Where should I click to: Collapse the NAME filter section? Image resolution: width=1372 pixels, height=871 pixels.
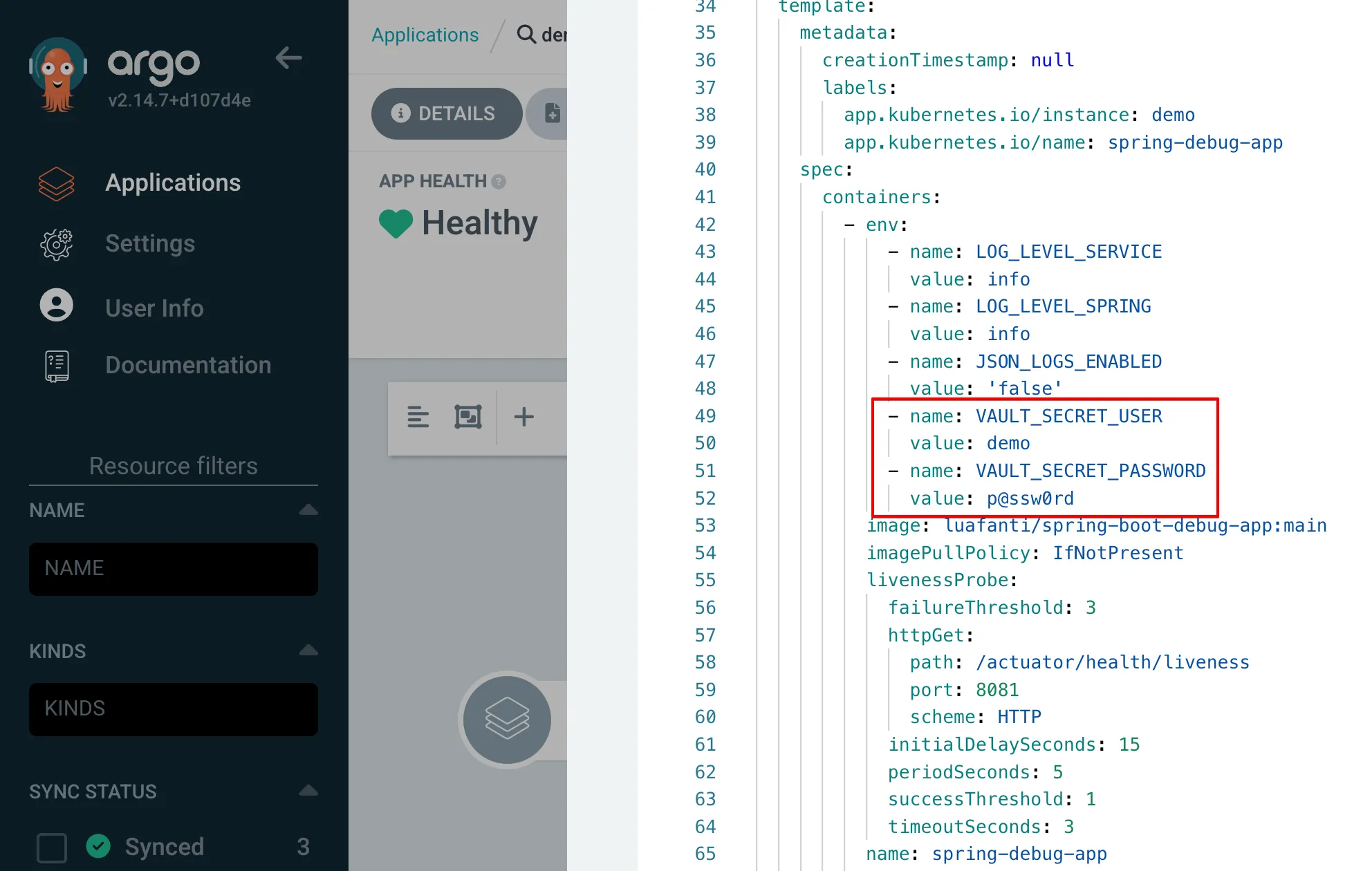pyautogui.click(x=308, y=510)
